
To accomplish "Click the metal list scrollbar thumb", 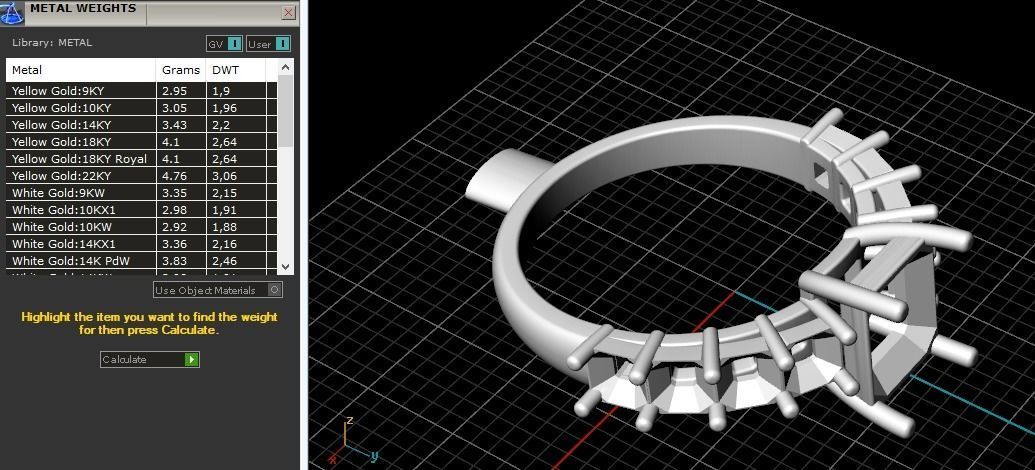I will [285, 110].
